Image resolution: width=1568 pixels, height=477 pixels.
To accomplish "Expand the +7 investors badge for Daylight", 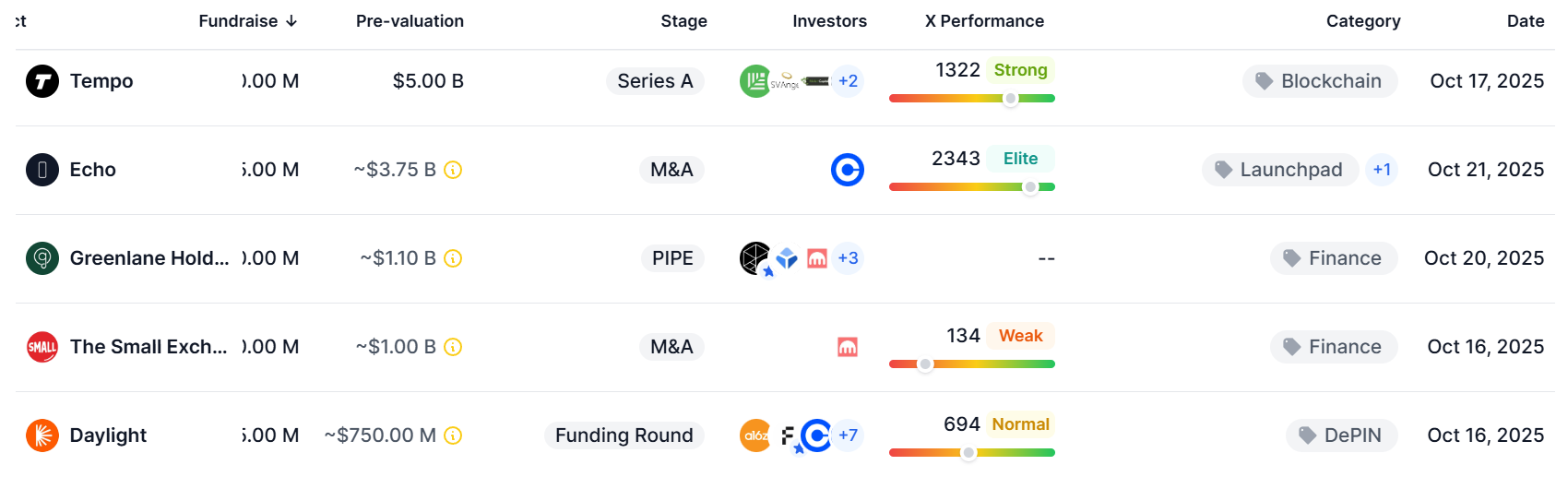I will 848,435.
